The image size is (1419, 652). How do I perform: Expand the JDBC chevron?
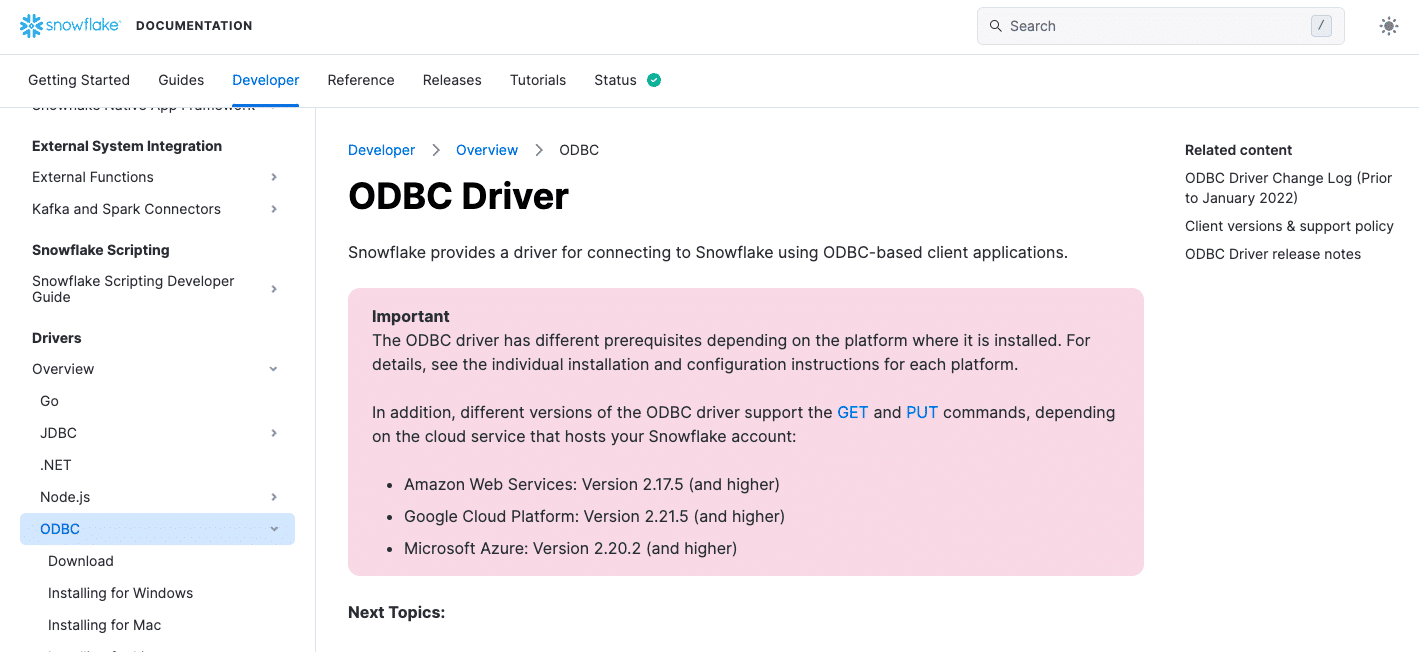tap(274, 433)
